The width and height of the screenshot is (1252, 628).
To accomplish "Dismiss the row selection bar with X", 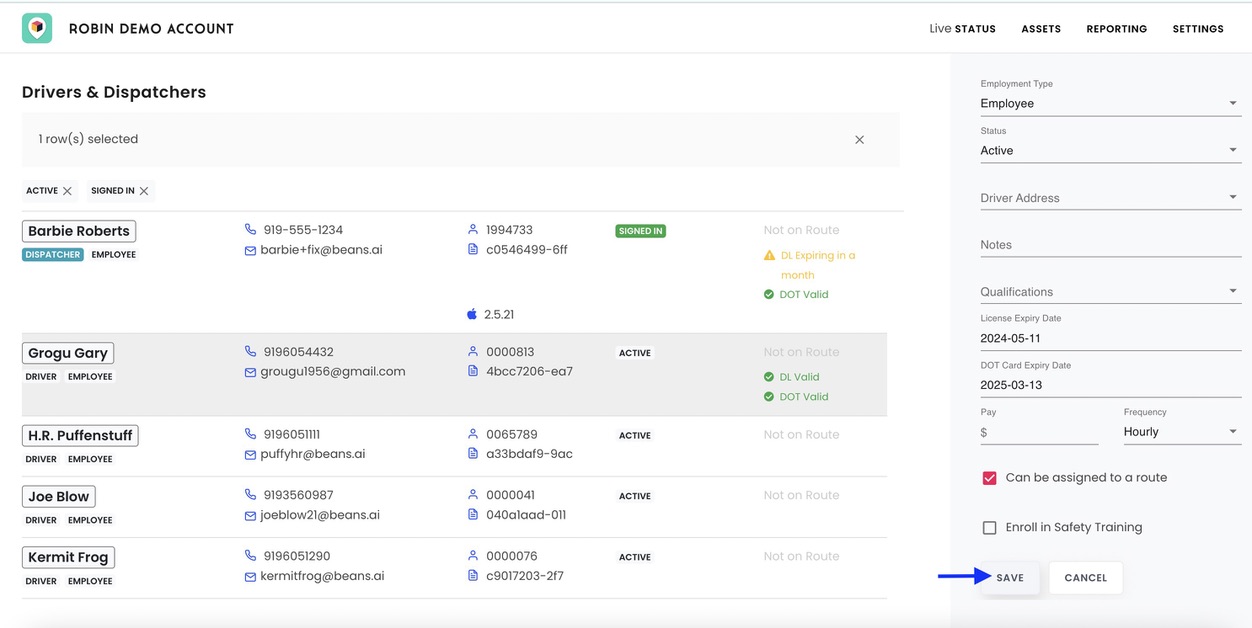I will tap(859, 140).
